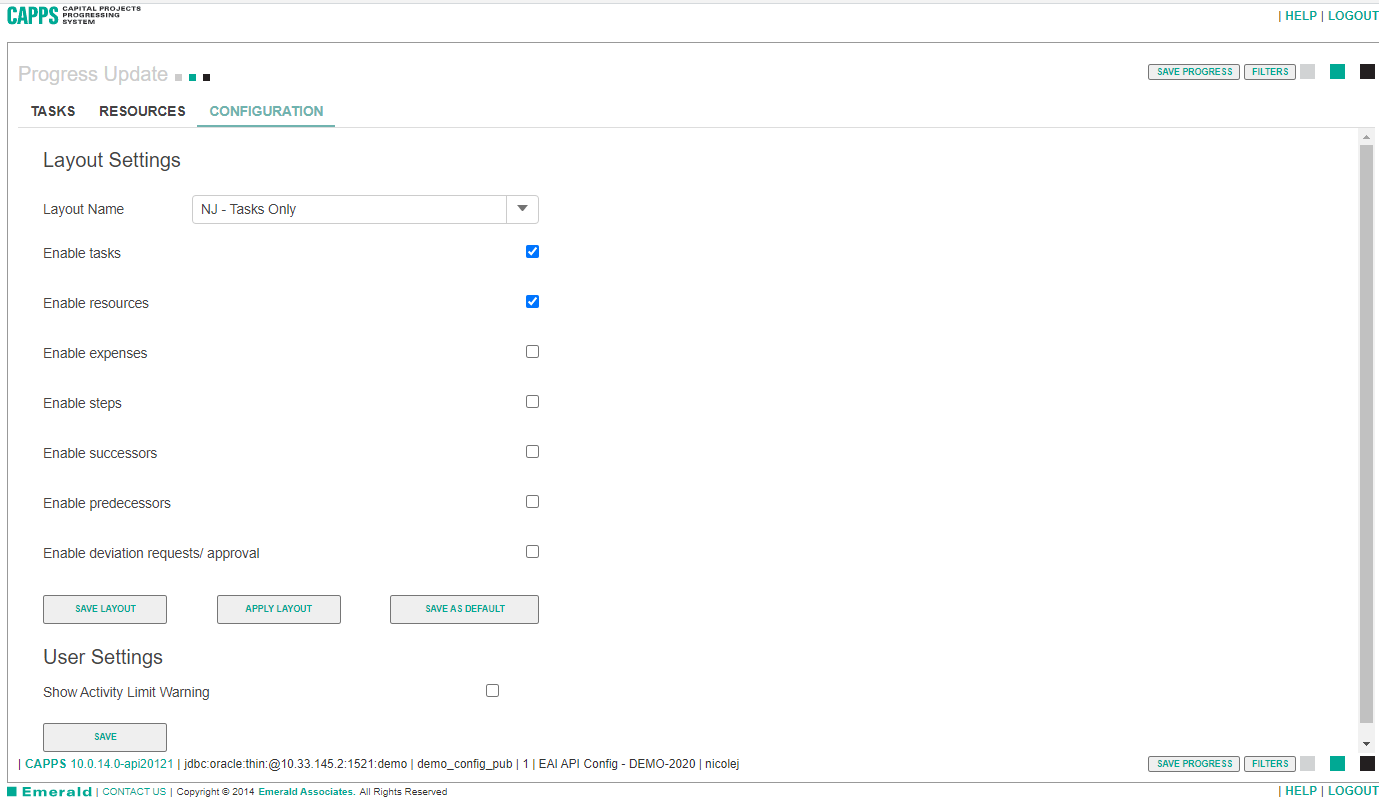Click the teal square icon beside top Filters
Image resolution: width=1379 pixels, height=806 pixels.
pos(1337,72)
